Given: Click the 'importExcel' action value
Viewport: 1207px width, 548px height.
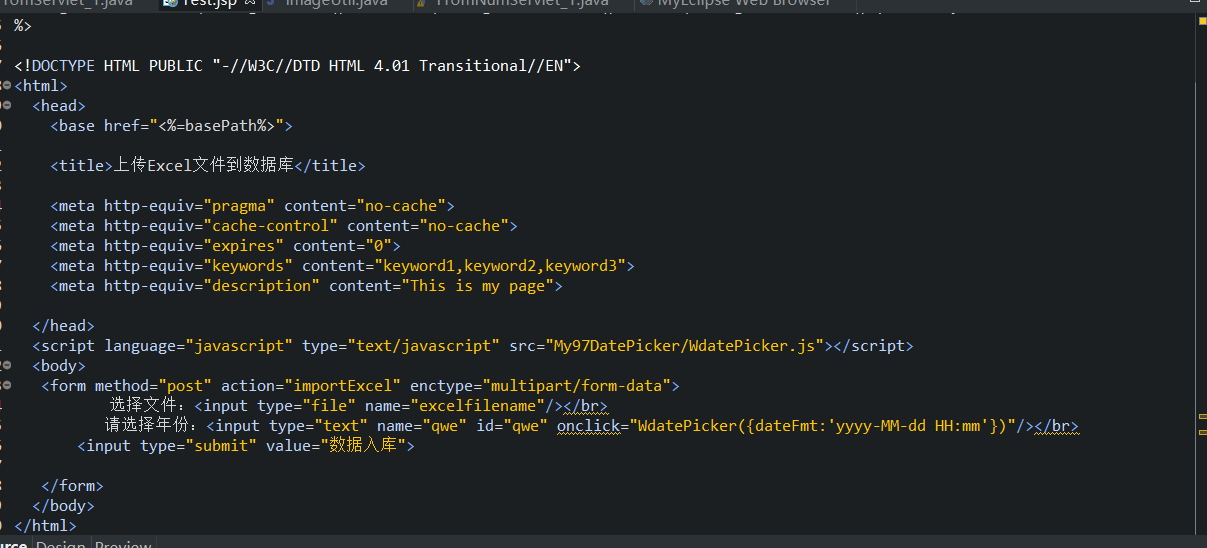Looking at the screenshot, I should (342, 386).
